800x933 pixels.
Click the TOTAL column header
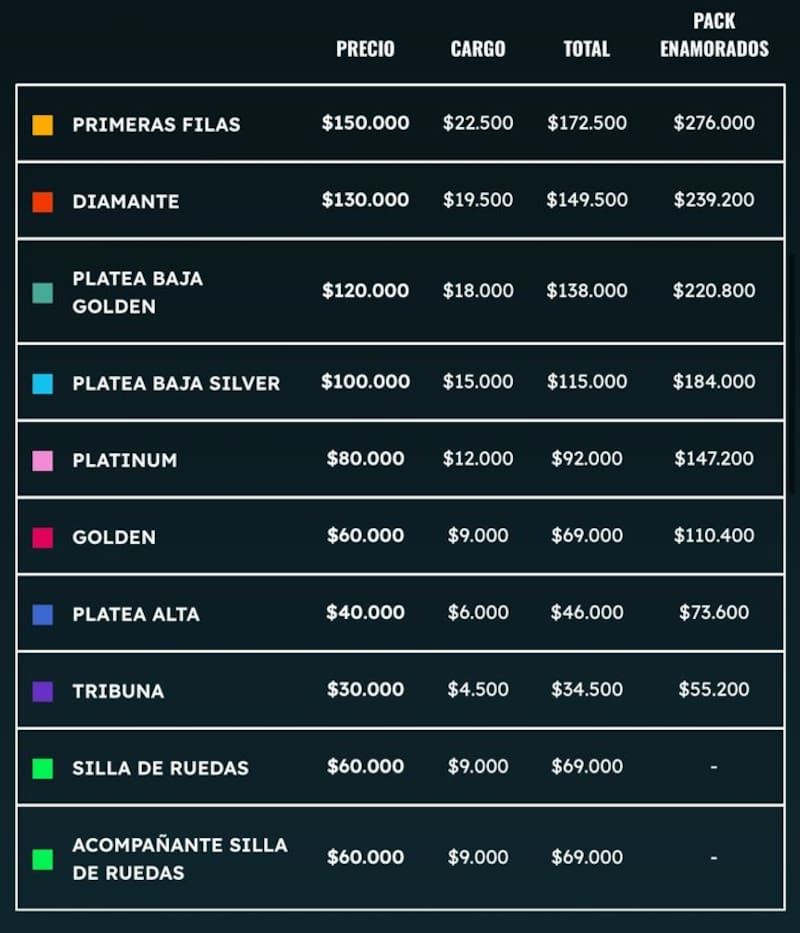[586, 49]
